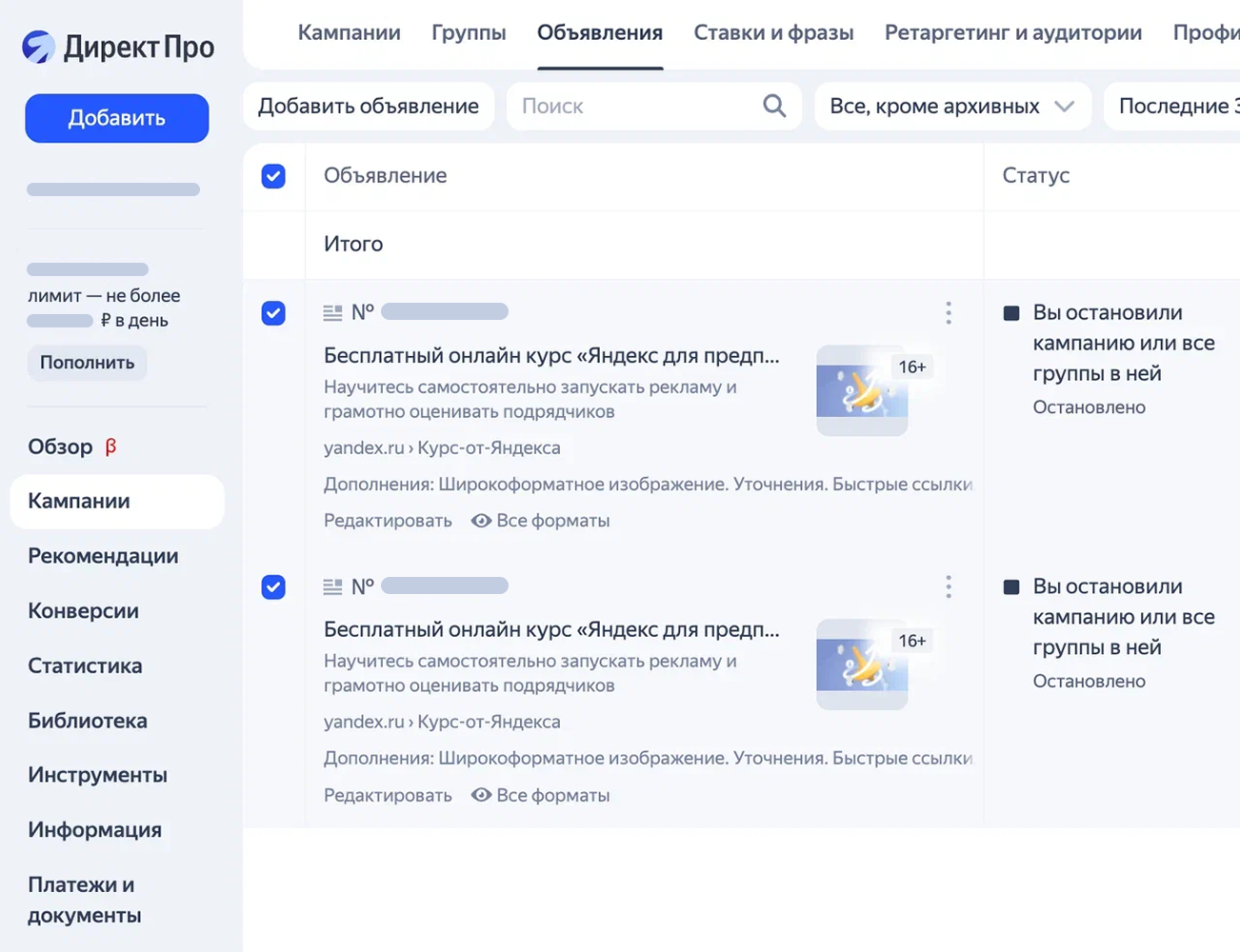Click the first ad's title Бесплатный онлайн курс
The image size is (1240, 952).
coord(551,356)
